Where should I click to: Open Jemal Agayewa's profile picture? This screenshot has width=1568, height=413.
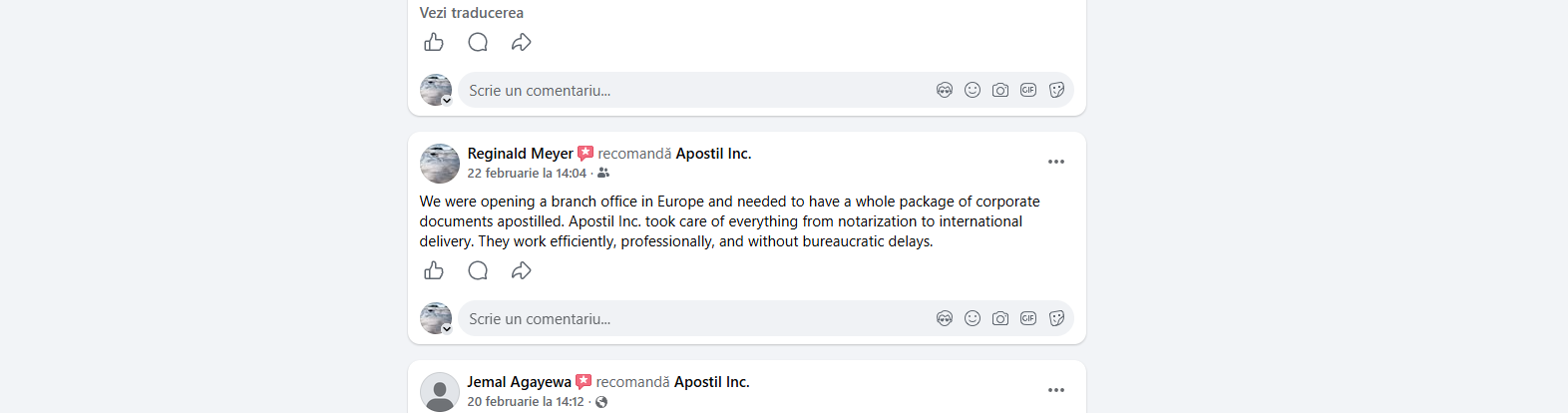439,391
